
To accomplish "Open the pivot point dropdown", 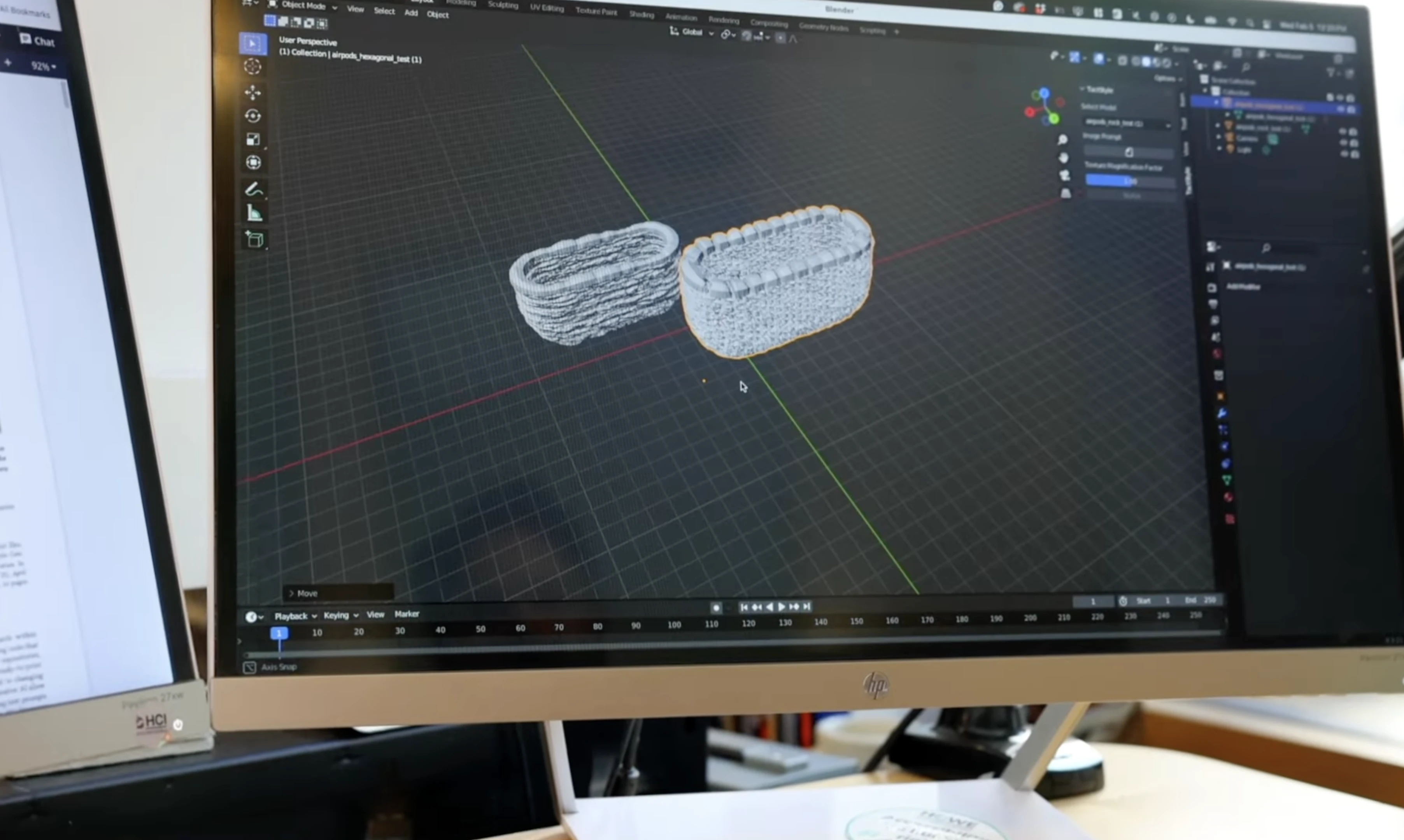I will tap(728, 35).
